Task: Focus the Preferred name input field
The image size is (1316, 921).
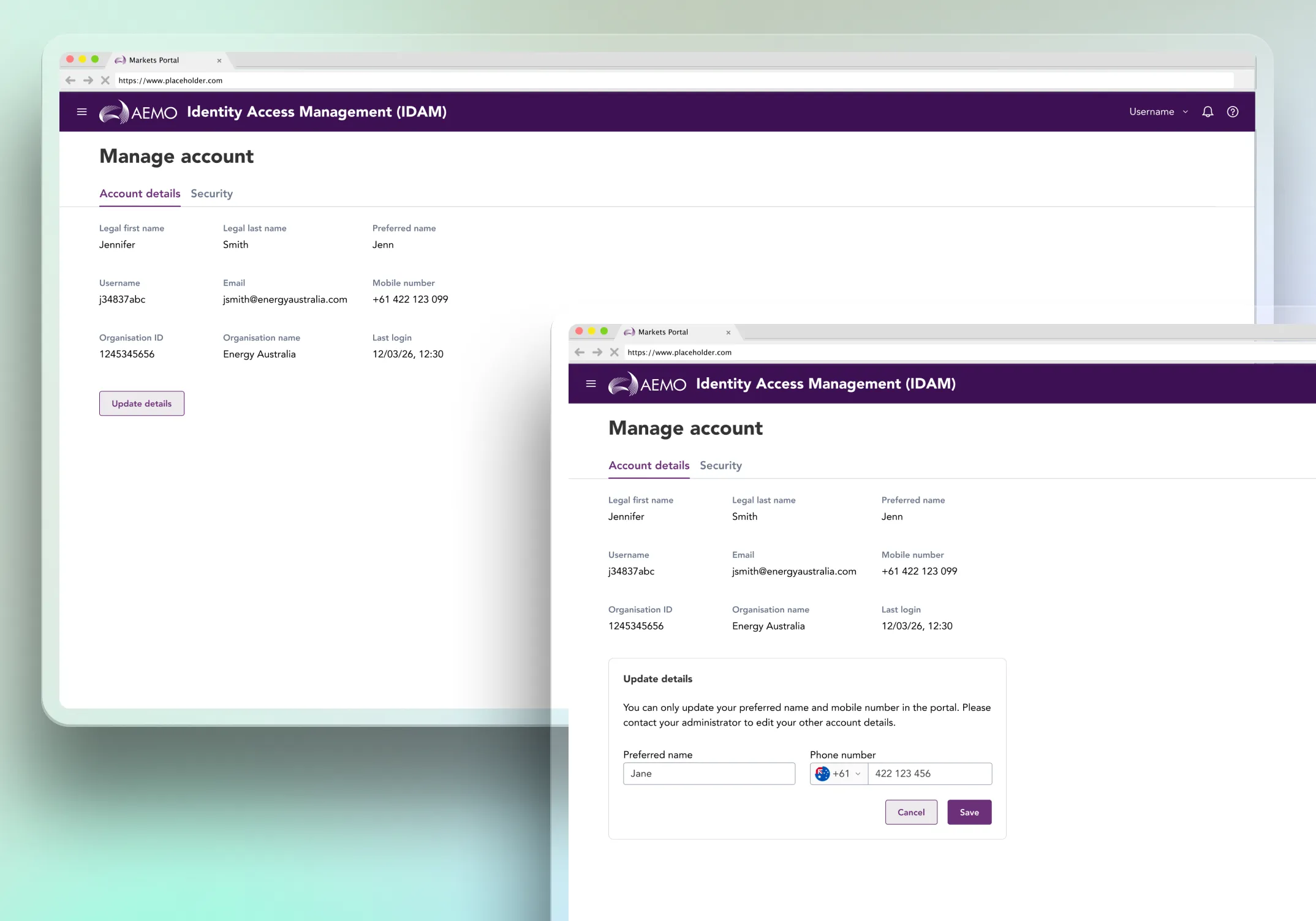Action: click(x=709, y=774)
